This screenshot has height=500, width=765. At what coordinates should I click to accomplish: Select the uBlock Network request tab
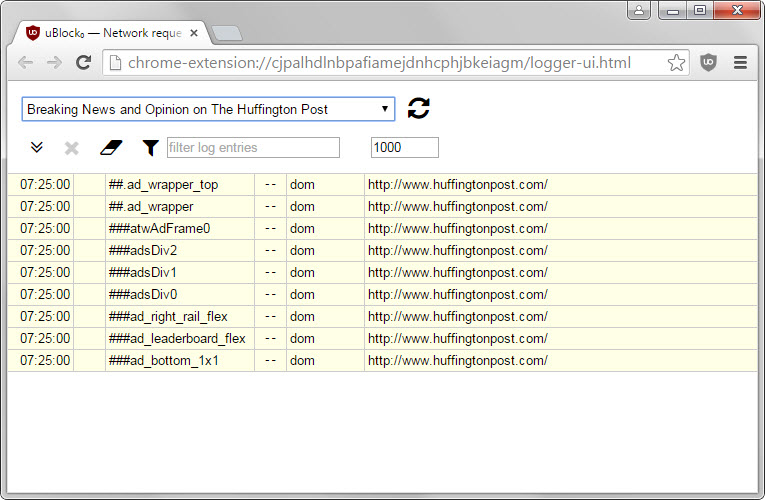[x=112, y=33]
